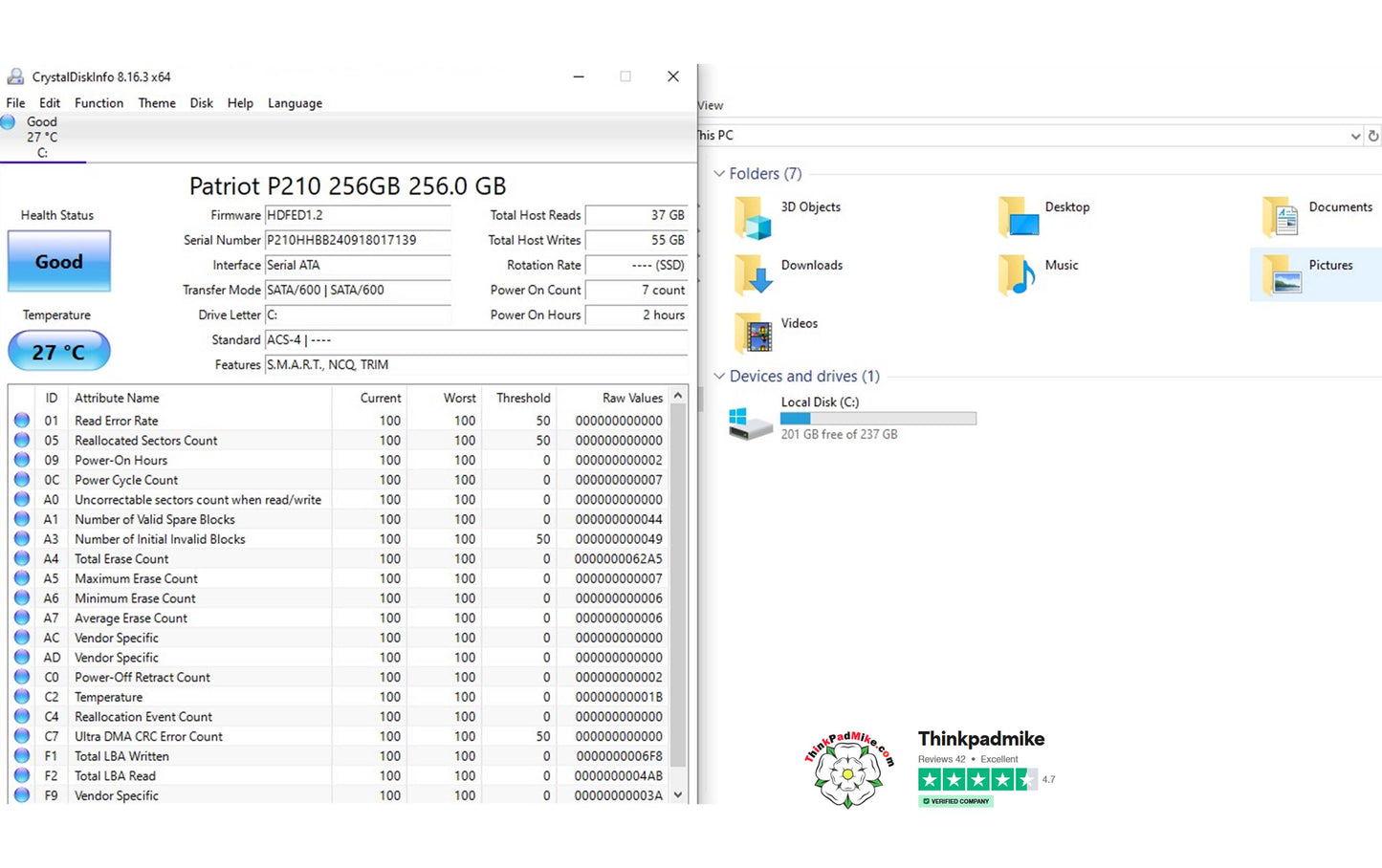Viewport: 1382px width, 868px height.
Task: Open the Disk menu
Action: (x=202, y=103)
